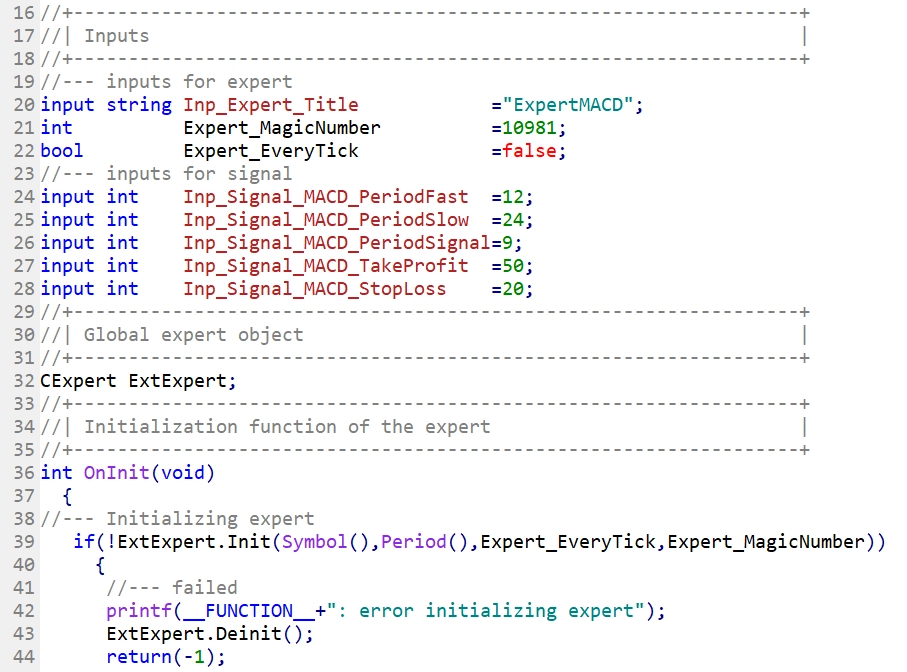The height and width of the screenshot is (672, 907).
Task: Click the 'bool' keyword on line 22
Action: [62, 151]
